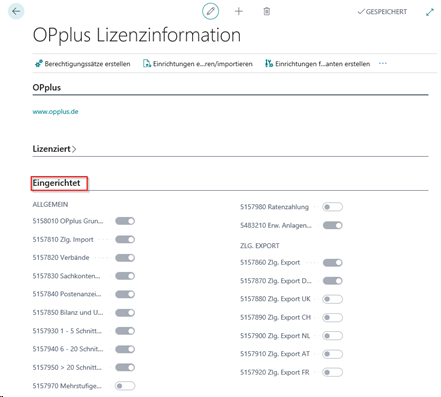
Task: Toggle 5157820 Verbände switch
Action: point(125,258)
